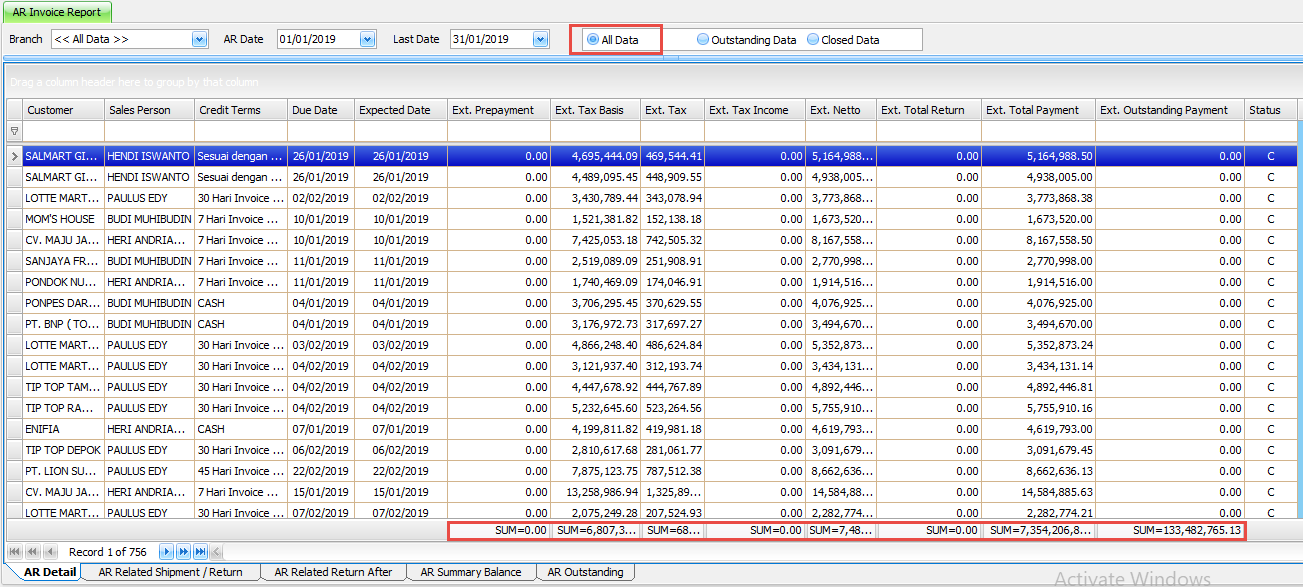Click total payment value 8,662,636.13
Image resolution: width=1303 pixels, height=587 pixels.
1039,471
